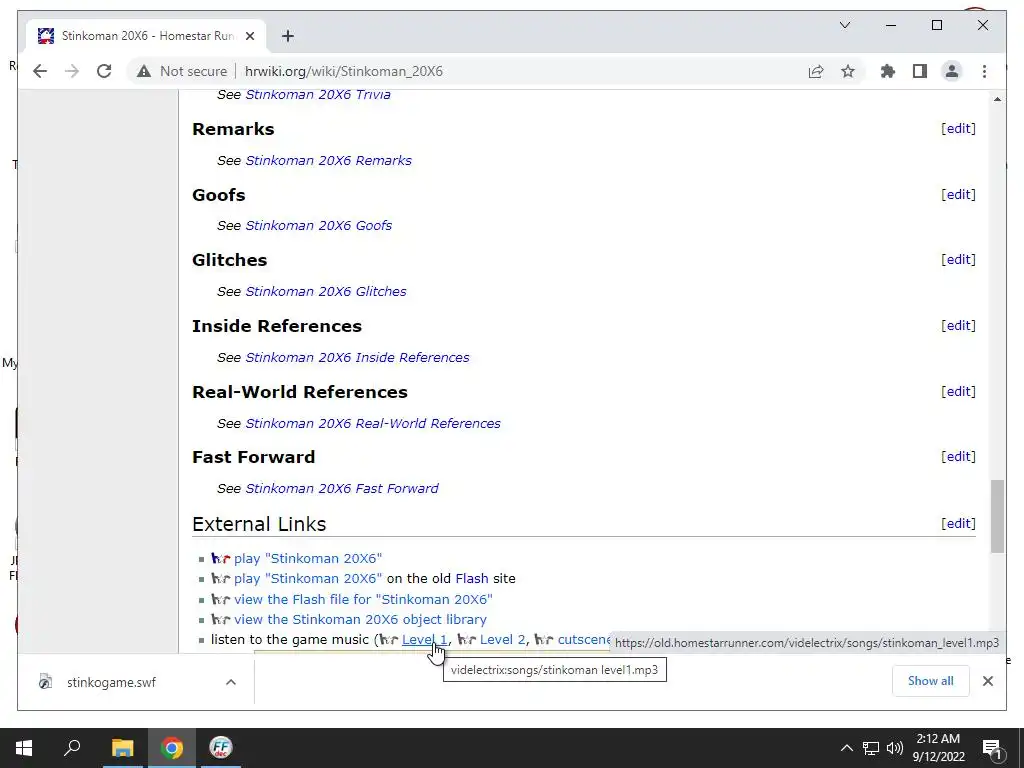Screen dimensions: 1024x768
Task: Open the Not secure warning icon
Action: (x=144, y=71)
